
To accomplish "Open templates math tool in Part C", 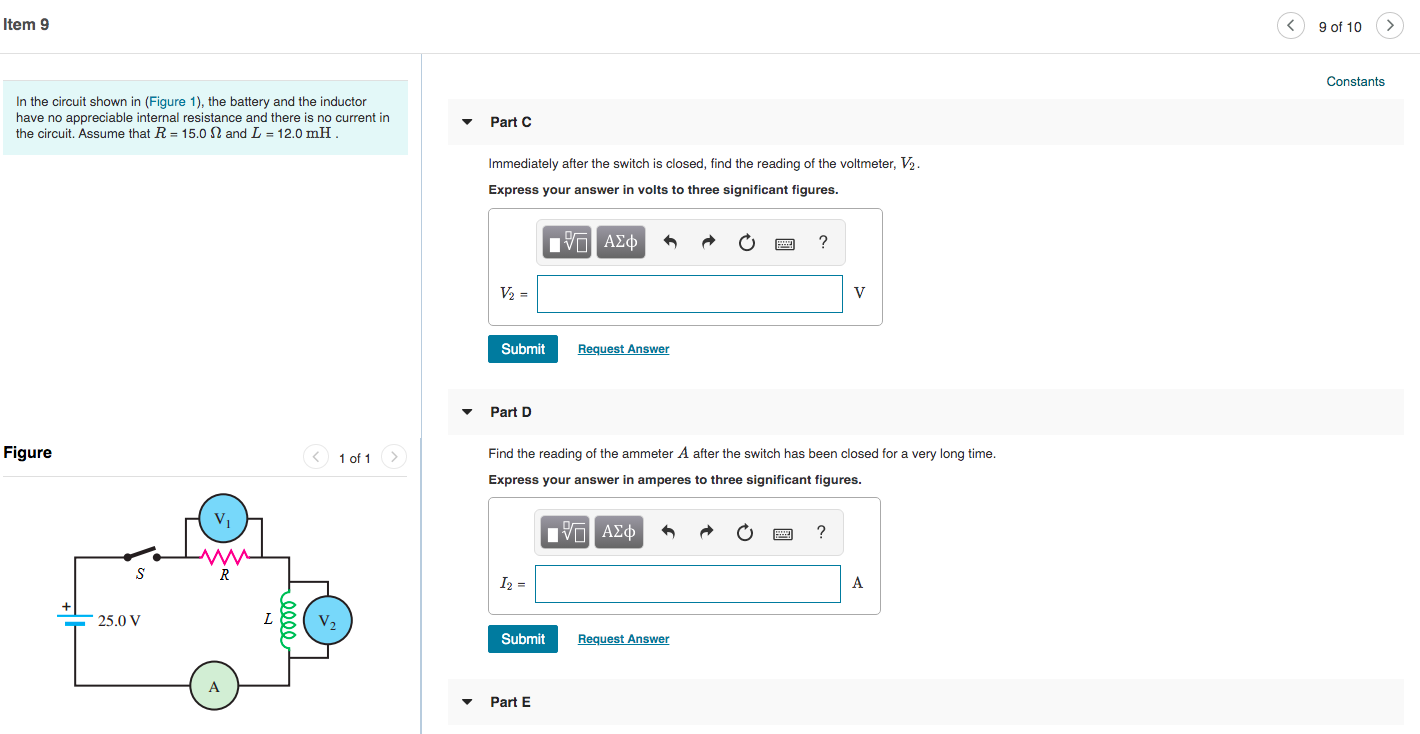I will [568, 242].
